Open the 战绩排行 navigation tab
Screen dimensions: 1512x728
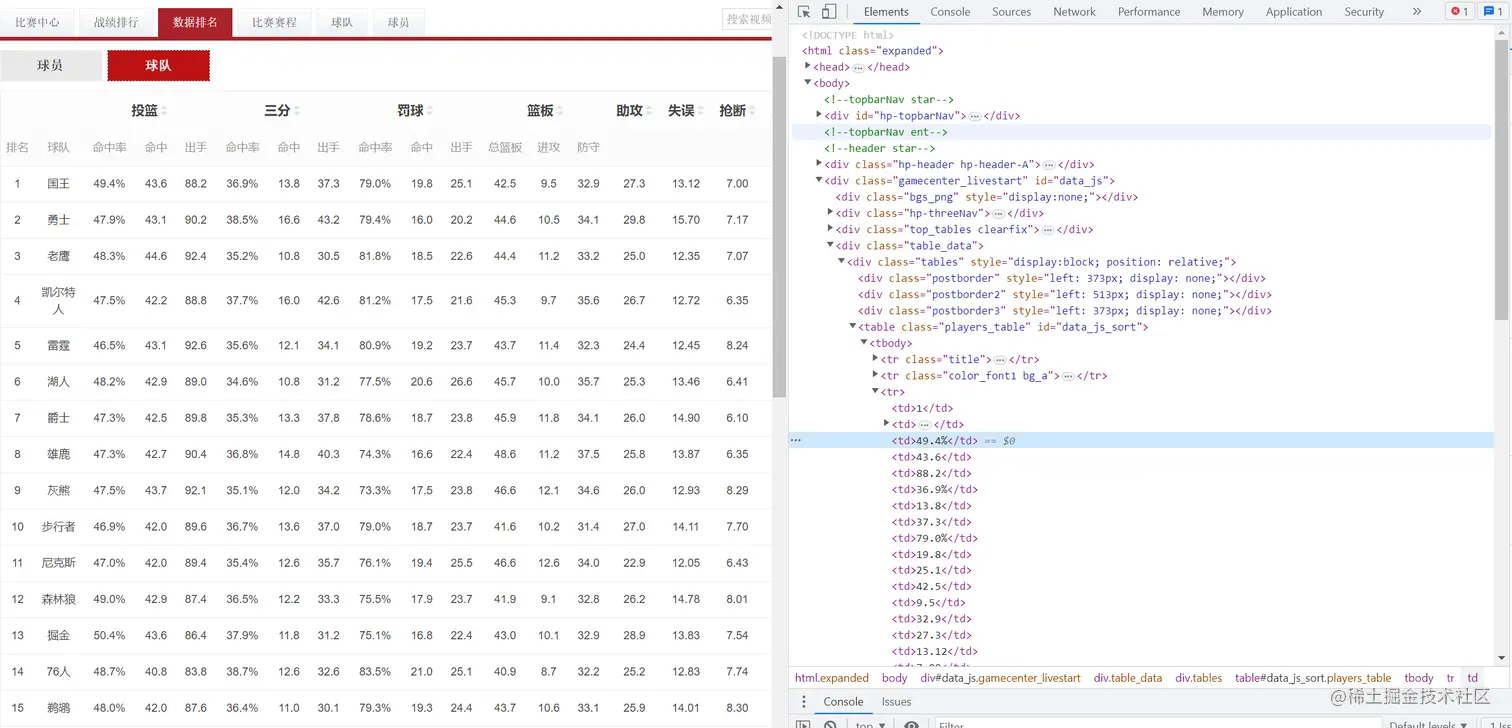point(116,22)
